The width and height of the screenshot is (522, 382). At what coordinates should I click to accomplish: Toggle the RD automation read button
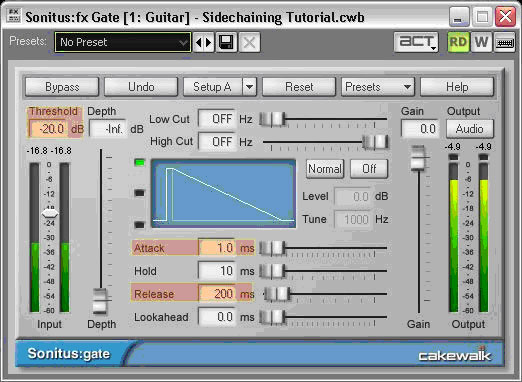[x=458, y=42]
